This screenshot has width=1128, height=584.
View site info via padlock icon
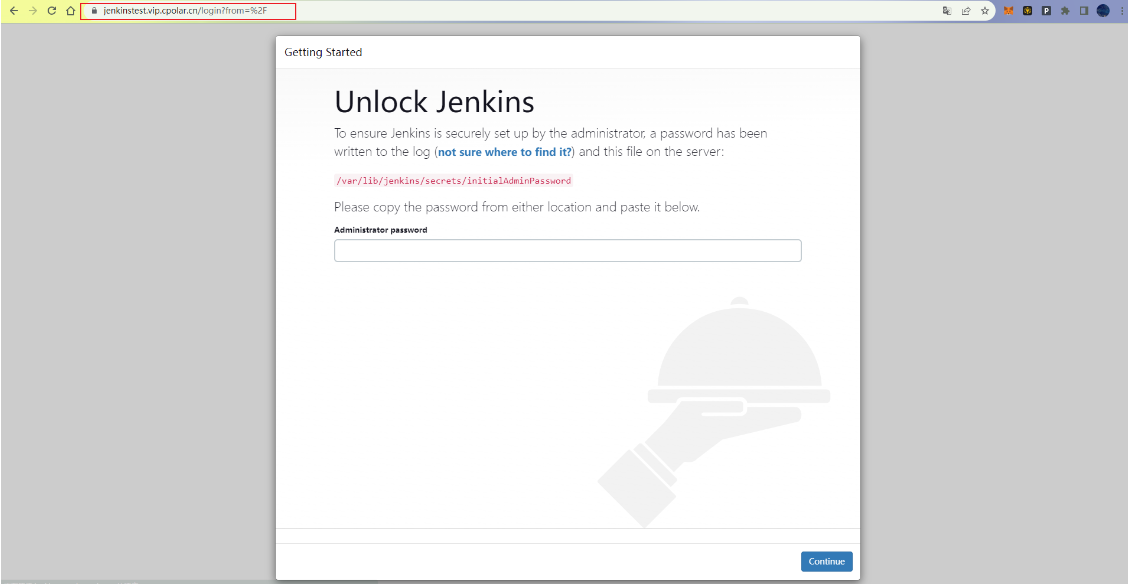(x=93, y=11)
